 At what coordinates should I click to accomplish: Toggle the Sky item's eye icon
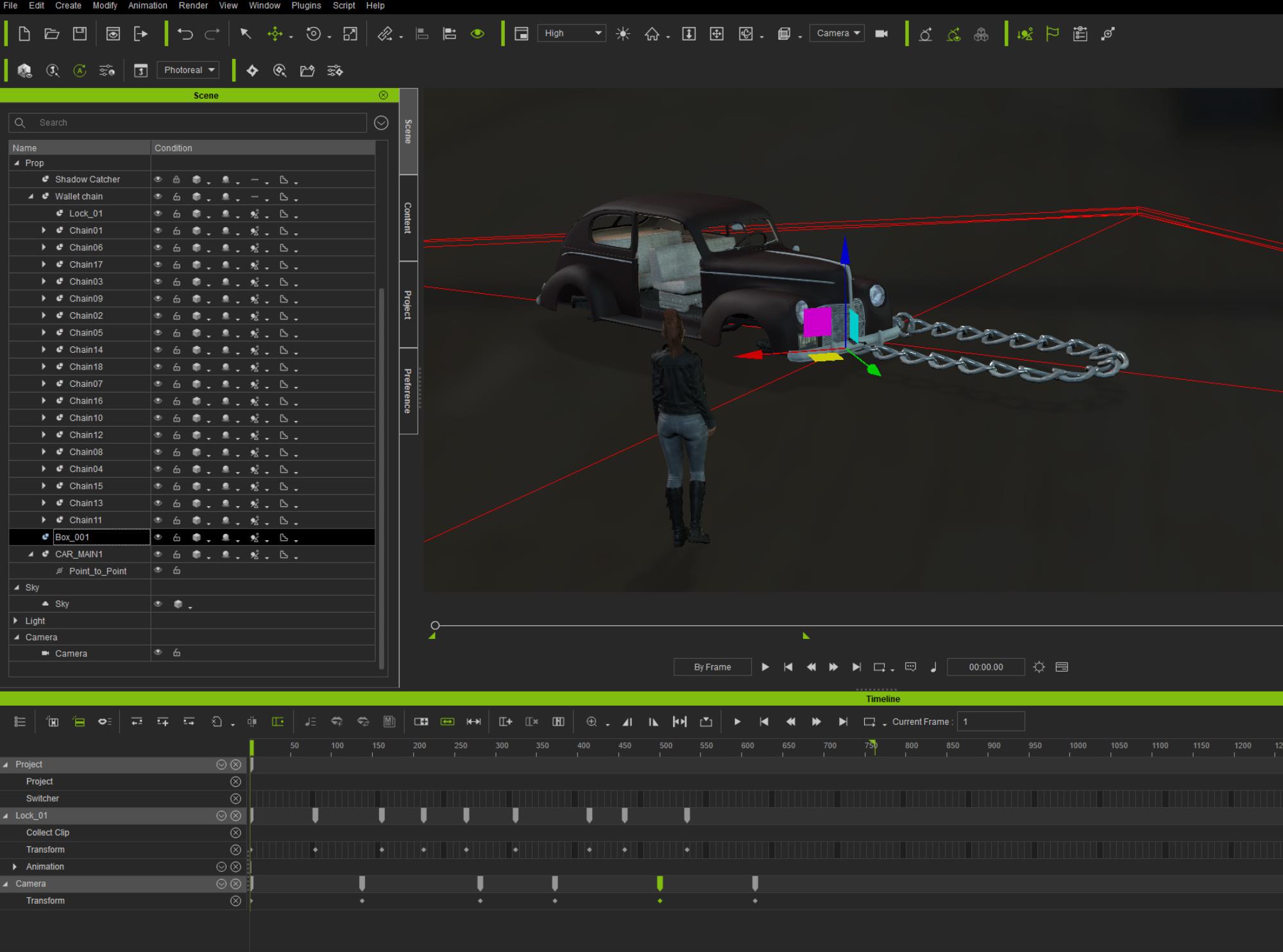tap(158, 604)
